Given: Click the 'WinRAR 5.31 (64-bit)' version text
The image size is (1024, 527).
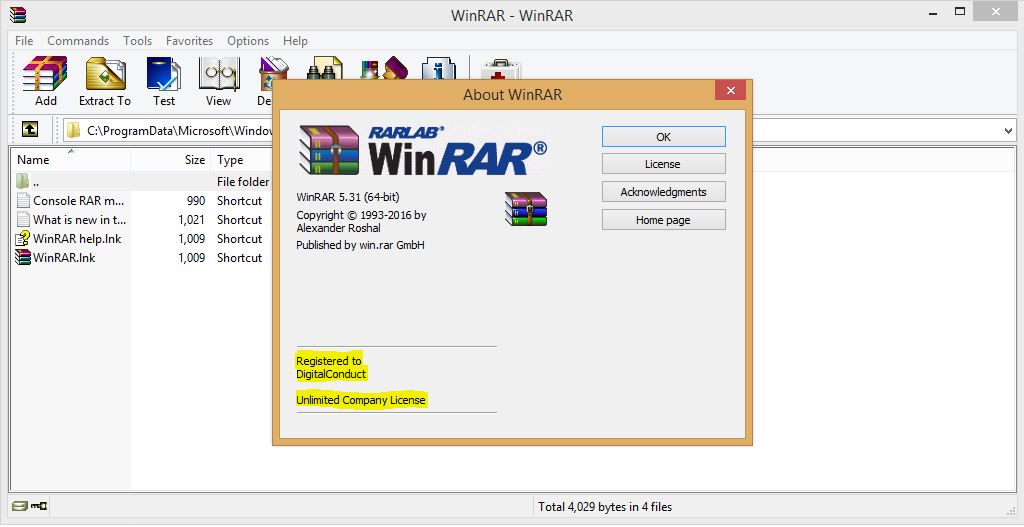Looking at the screenshot, I should point(347,197).
